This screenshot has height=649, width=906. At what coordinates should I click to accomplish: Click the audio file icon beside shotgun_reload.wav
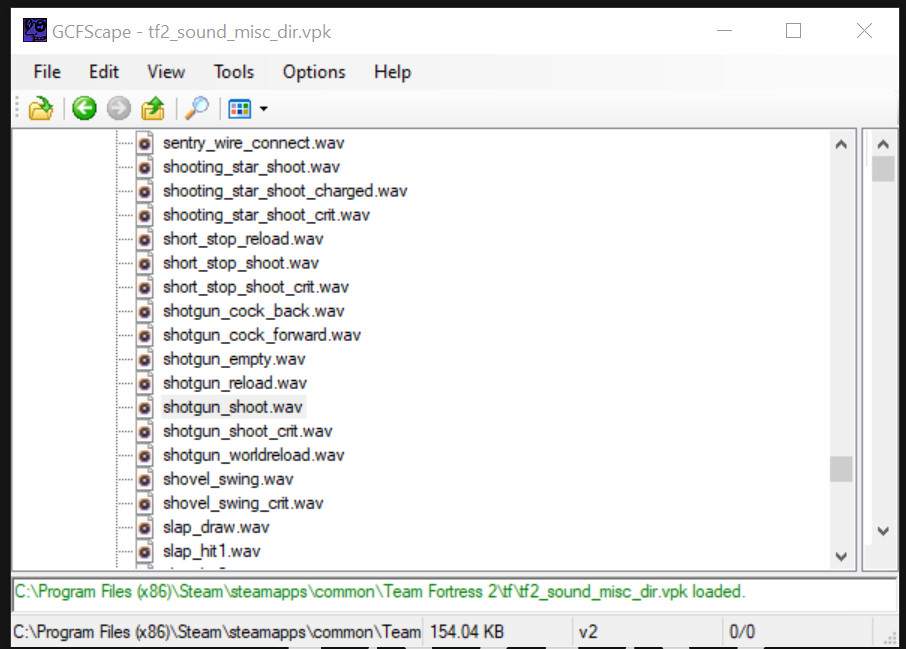(145, 383)
